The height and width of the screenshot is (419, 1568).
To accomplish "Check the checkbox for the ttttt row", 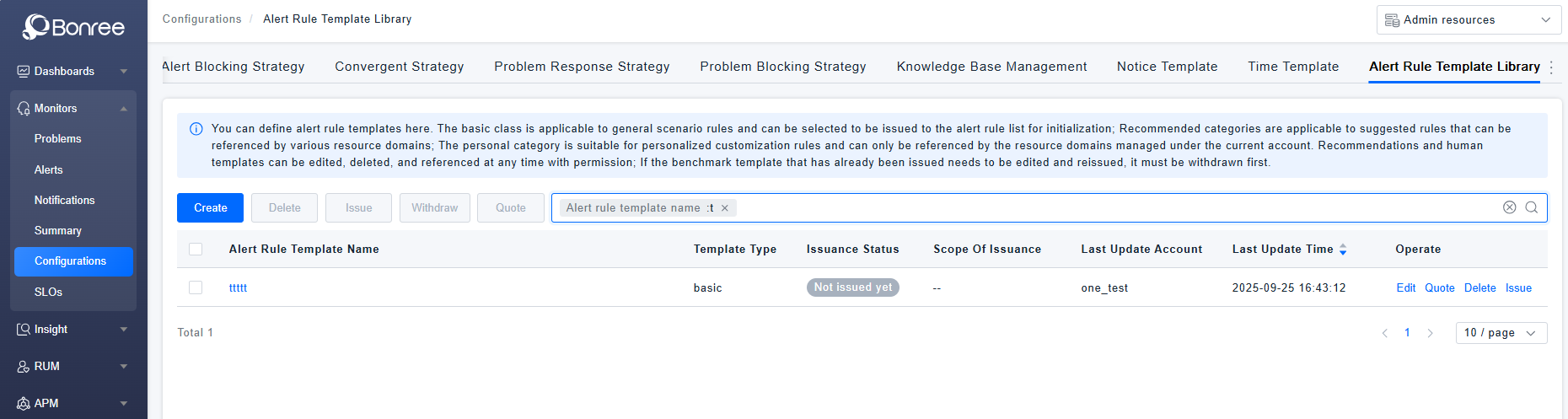I will tap(196, 287).
